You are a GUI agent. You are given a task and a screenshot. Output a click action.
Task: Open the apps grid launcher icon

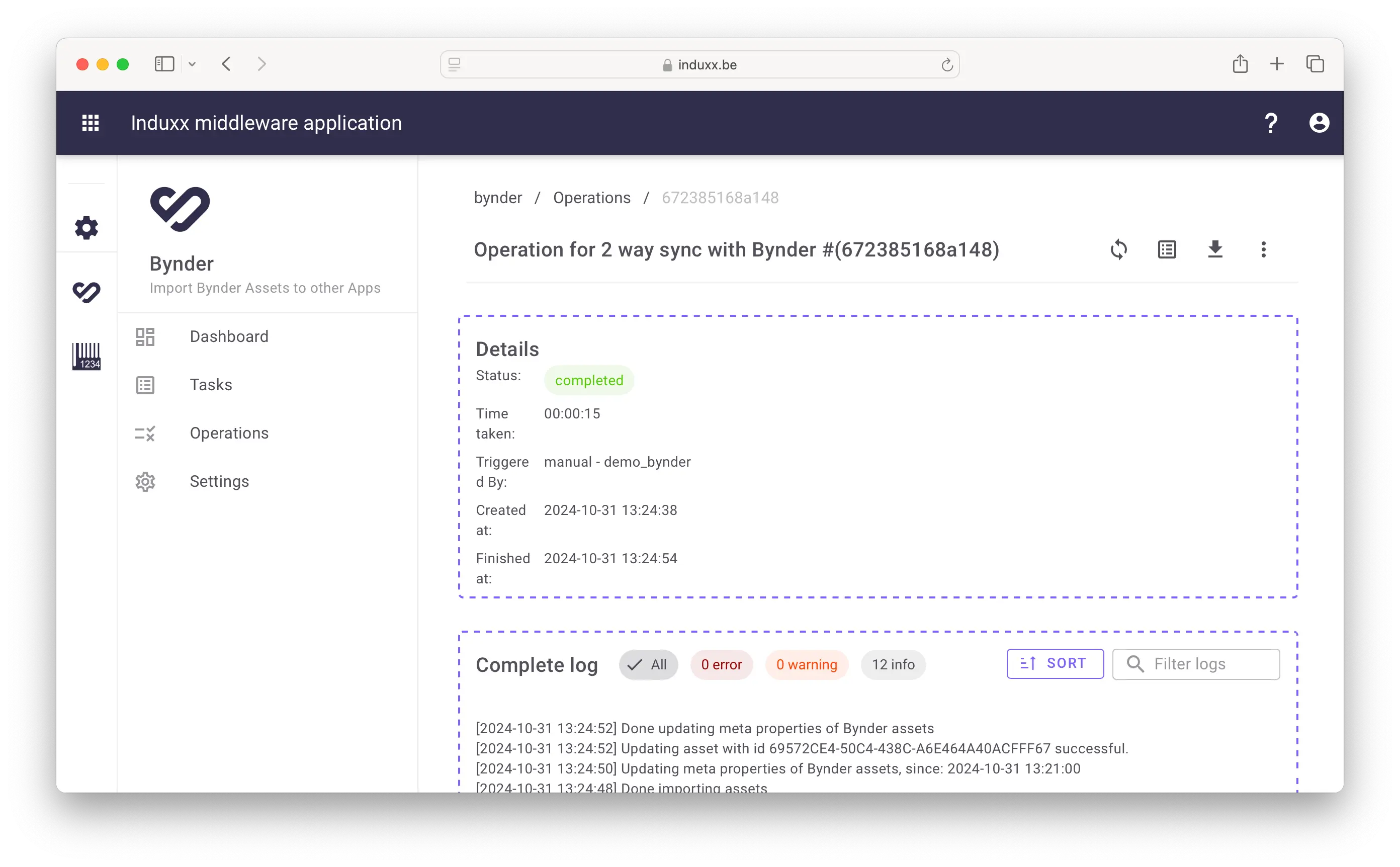tap(91, 123)
